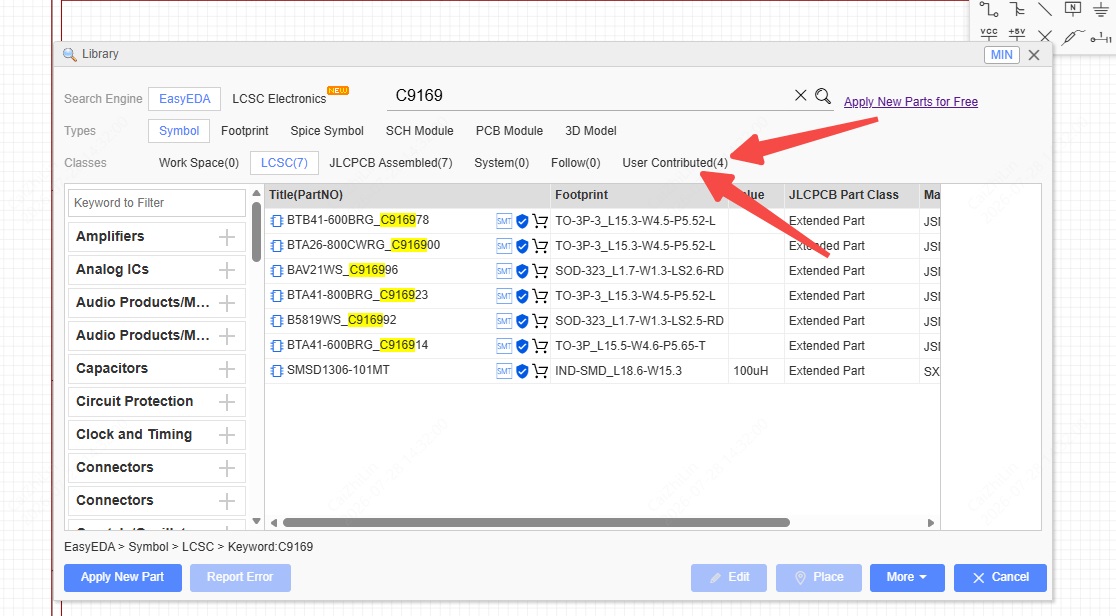
Task: Sort by the Footprint column header
Action: [x=638, y=195]
